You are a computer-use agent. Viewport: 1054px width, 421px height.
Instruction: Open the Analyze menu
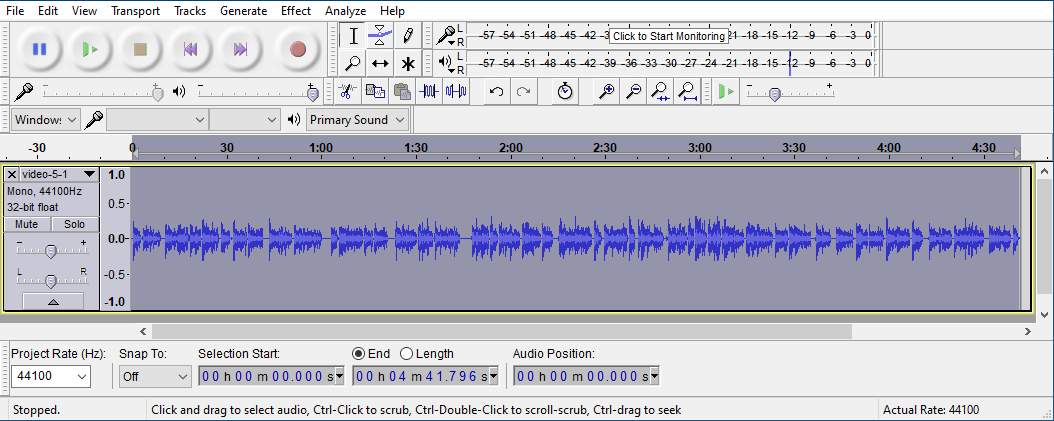pos(346,11)
